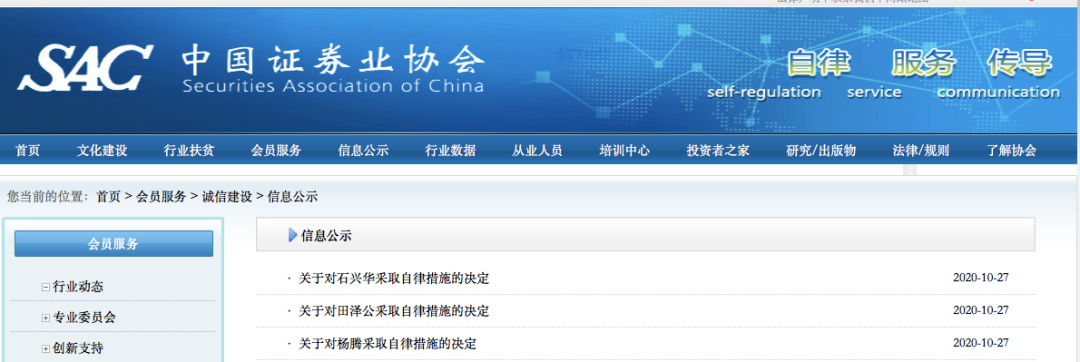Select 会员服务 in the navigation bar
This screenshot has height=362, width=1080.
pyautogui.click(x=276, y=151)
